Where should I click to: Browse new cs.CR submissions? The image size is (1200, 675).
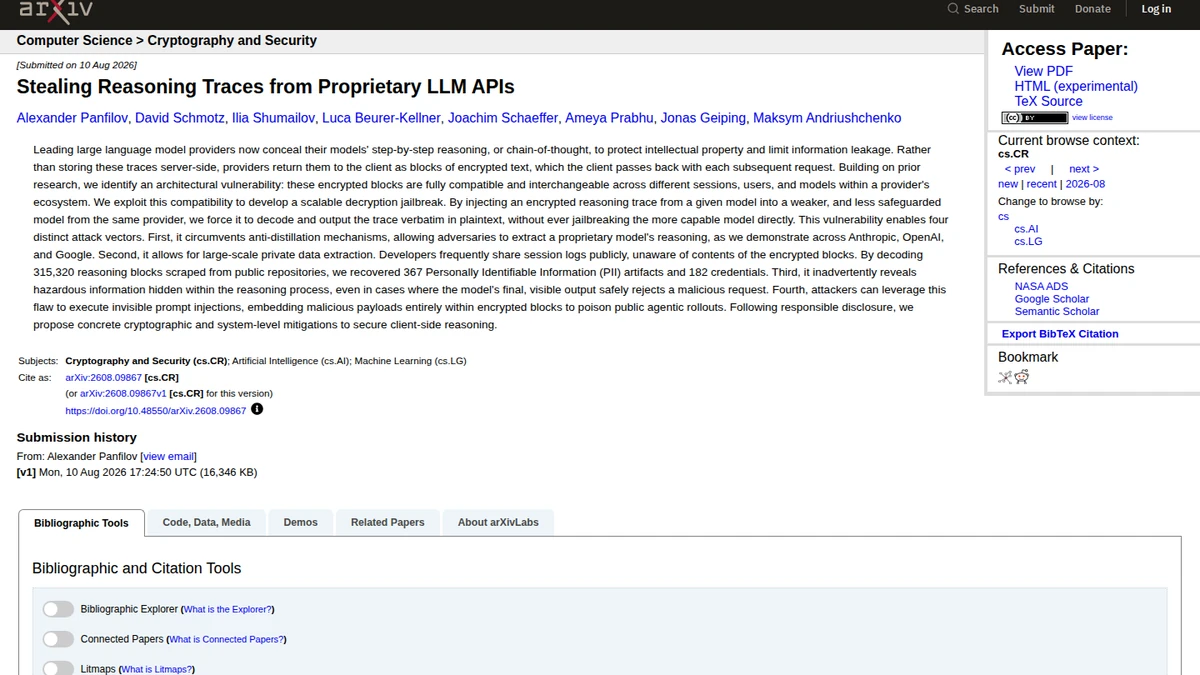pyautogui.click(x=1008, y=184)
